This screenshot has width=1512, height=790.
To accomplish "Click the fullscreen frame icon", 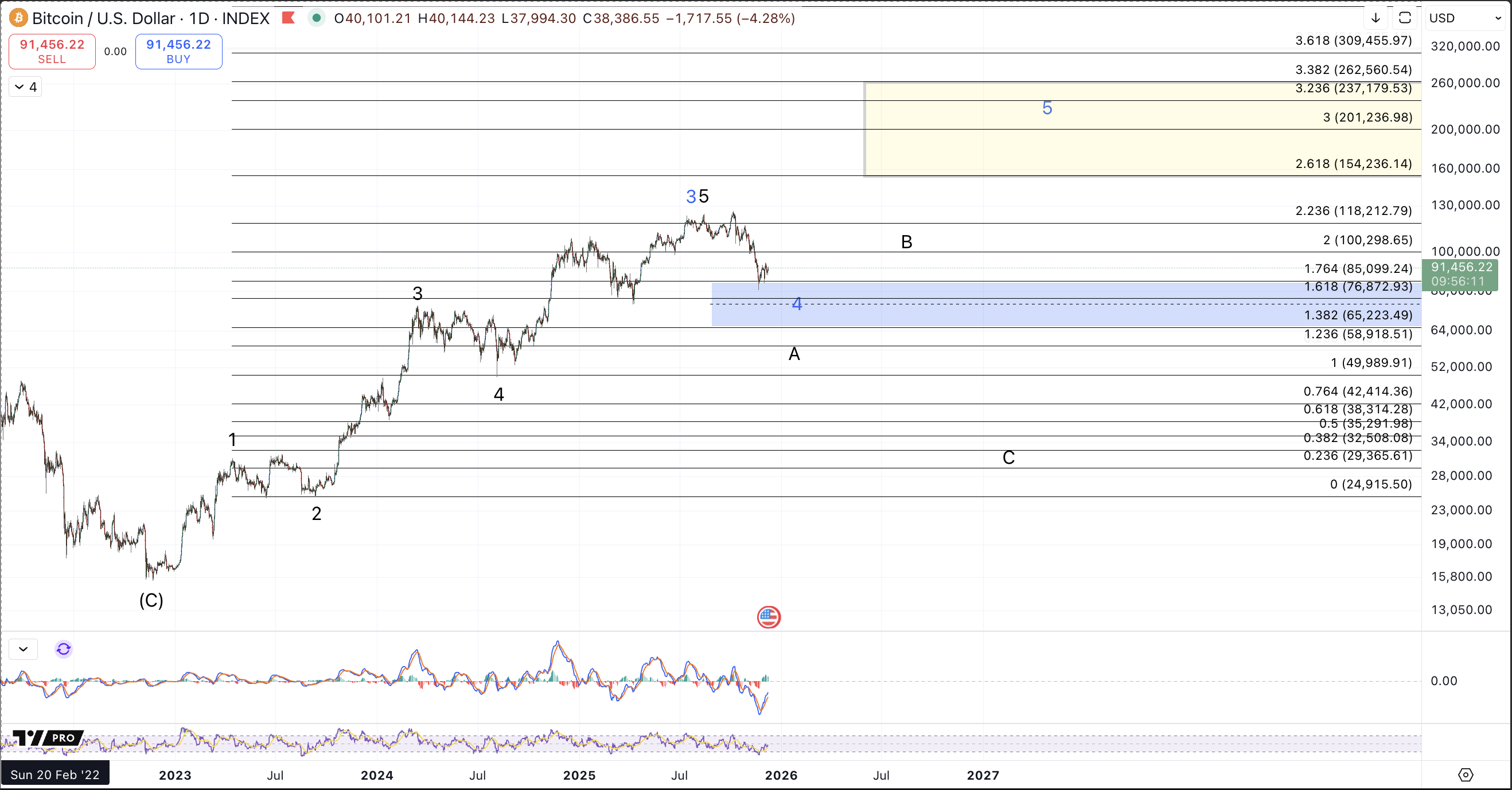I will click(1405, 18).
